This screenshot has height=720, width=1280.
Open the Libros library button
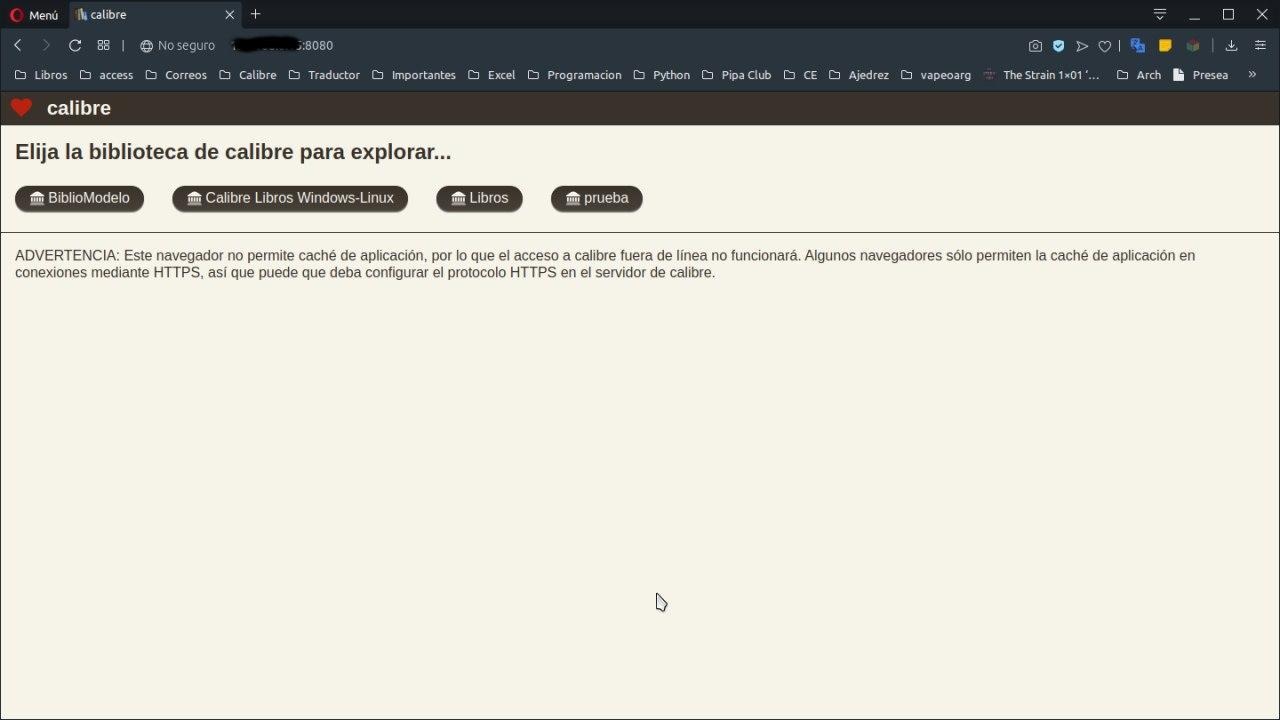(479, 198)
